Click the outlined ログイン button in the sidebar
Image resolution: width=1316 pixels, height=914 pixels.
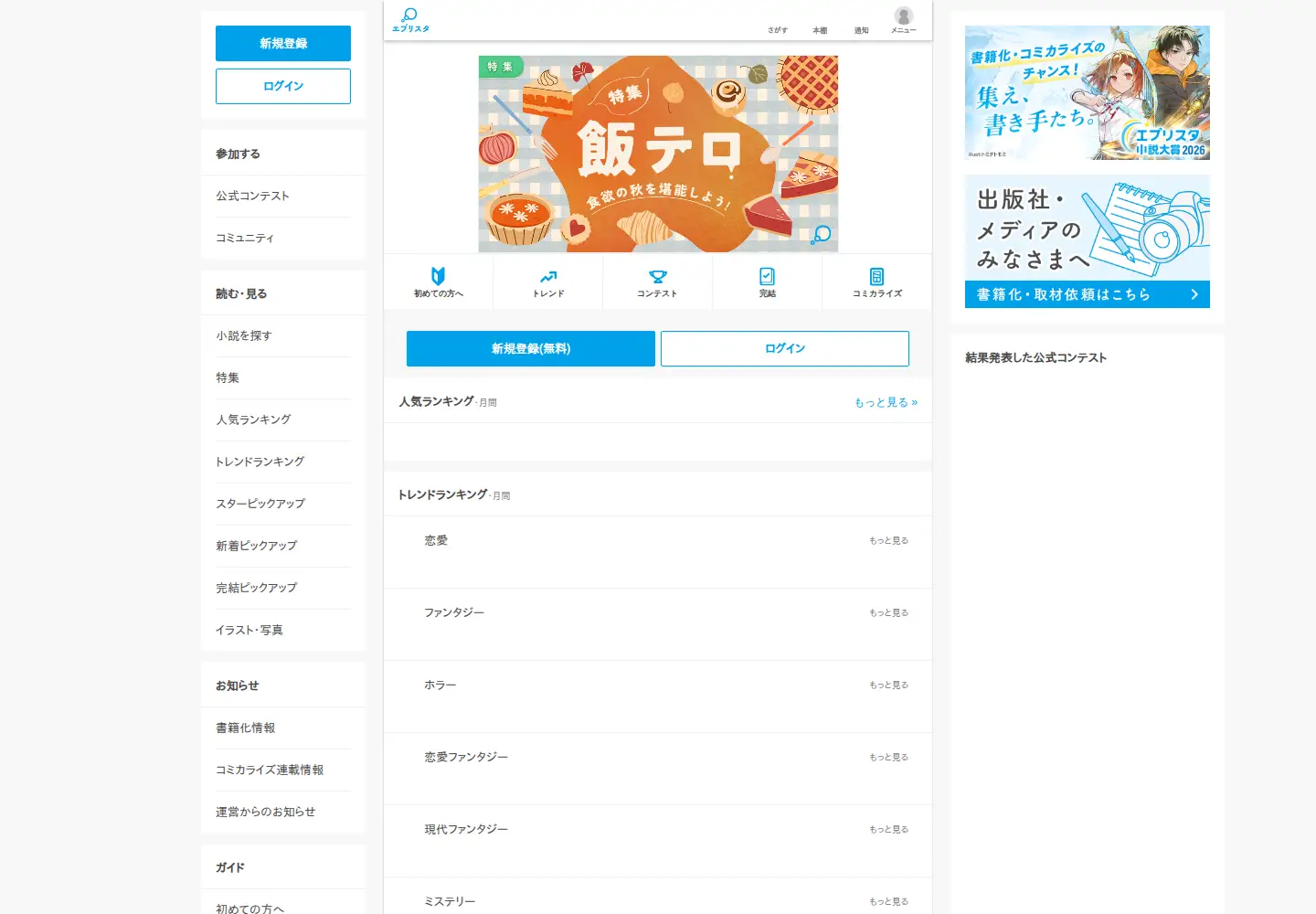[283, 86]
